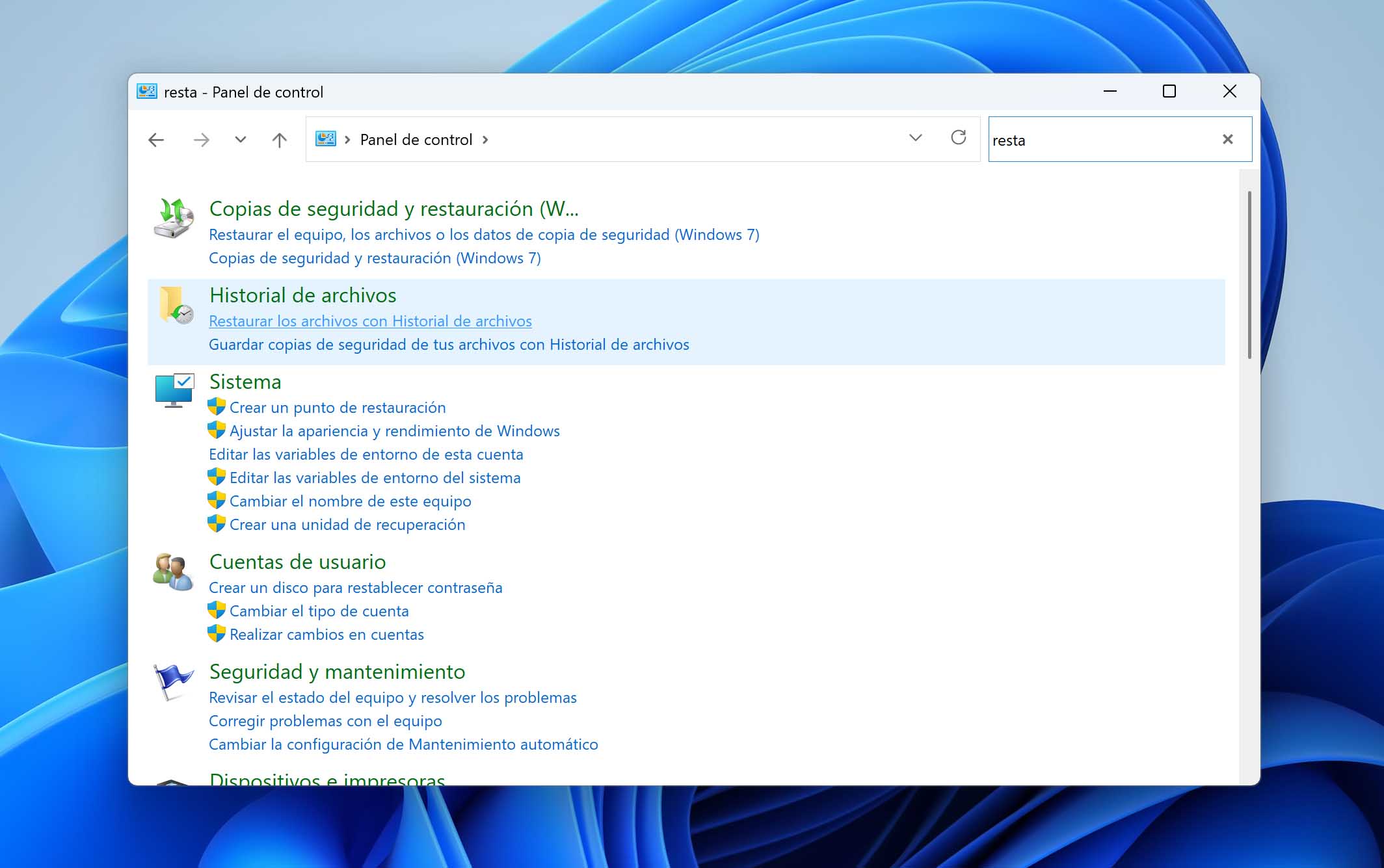This screenshot has height=868, width=1384.
Task: Click shield icon beside Realizar cambios en cuentas
Action: pos(217,634)
